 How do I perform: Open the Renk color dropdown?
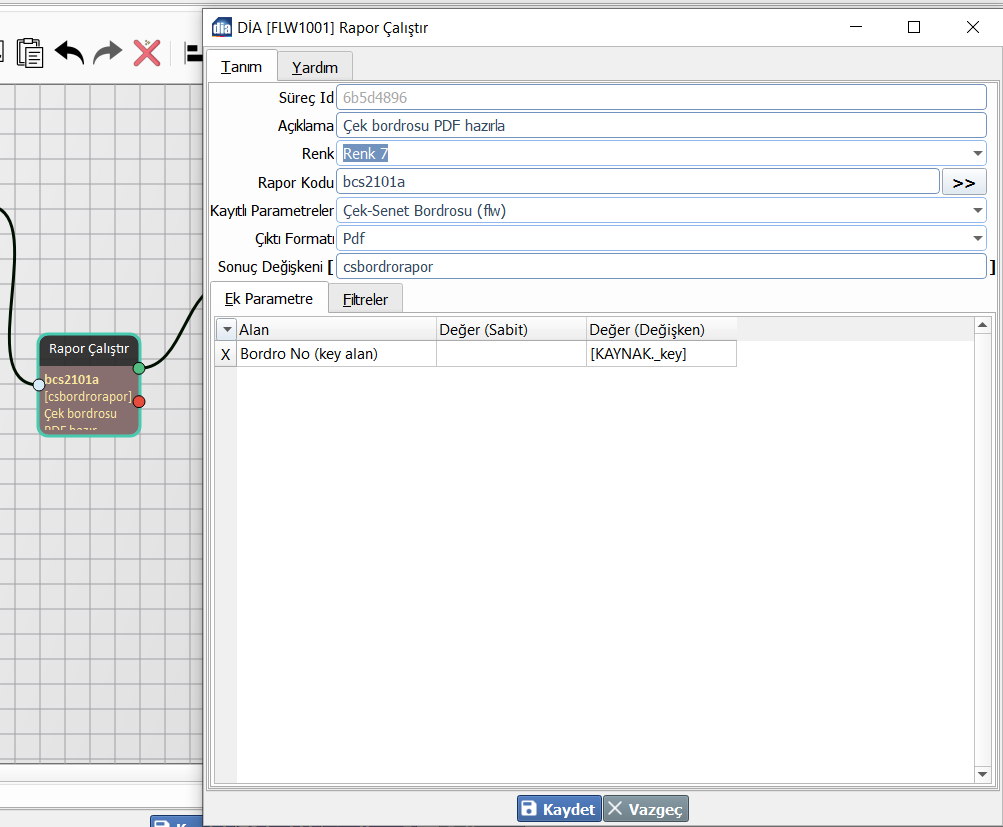pyautogui.click(x=976, y=154)
